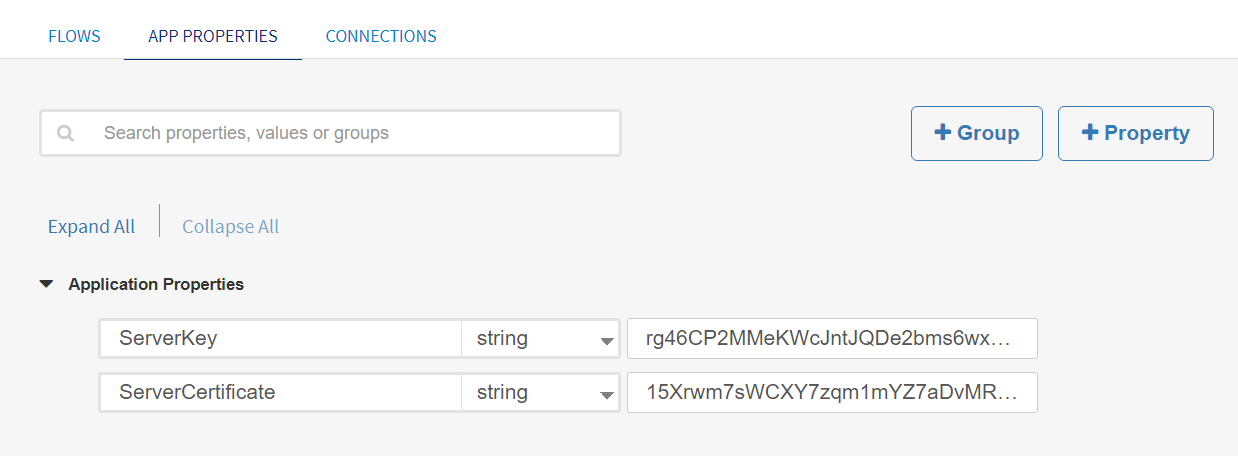Switch to the FLOWS tab
Image resolution: width=1238 pixels, height=456 pixels.
click(74, 36)
